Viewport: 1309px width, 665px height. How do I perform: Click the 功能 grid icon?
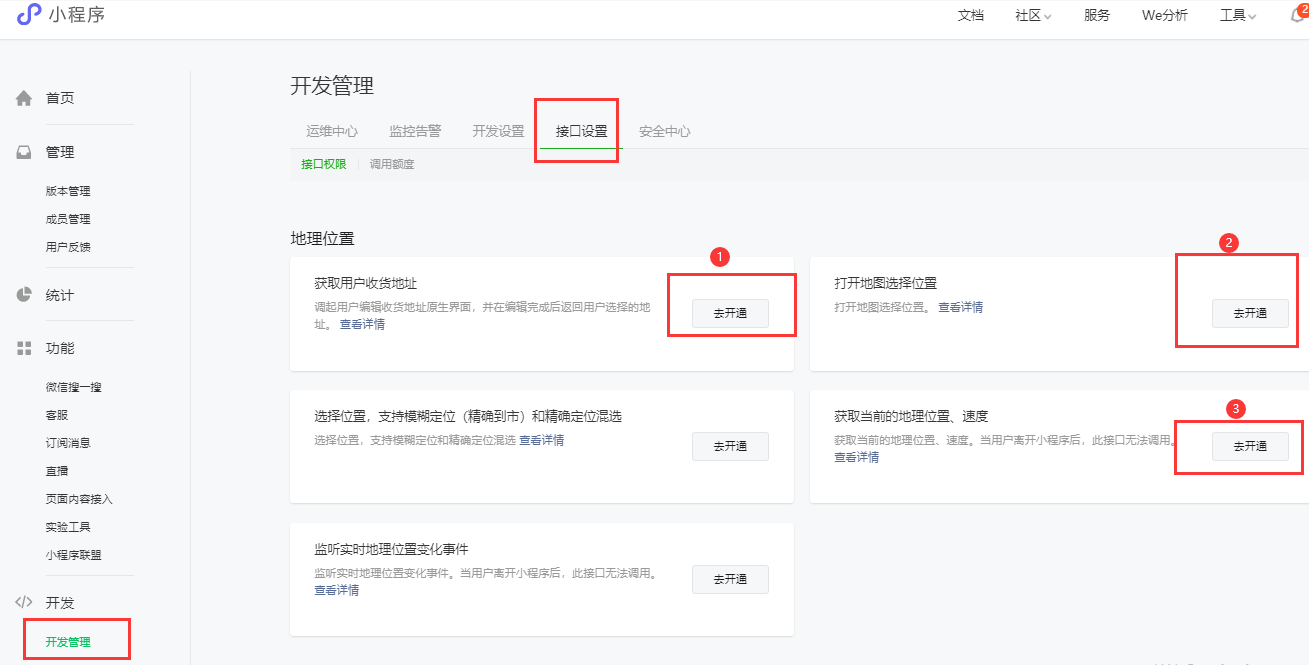24,348
